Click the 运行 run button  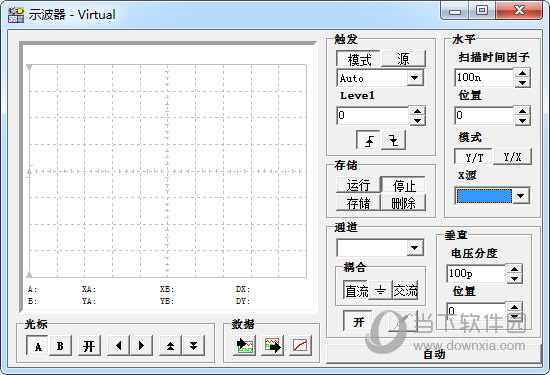point(358,185)
